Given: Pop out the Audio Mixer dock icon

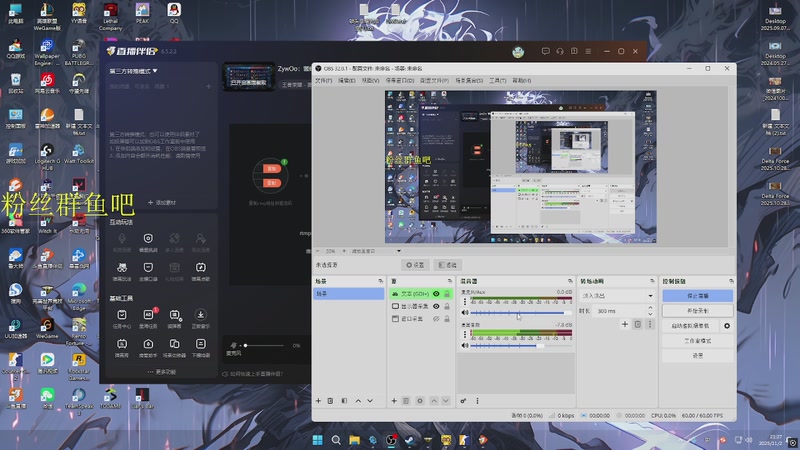Looking at the screenshot, I should [x=570, y=281].
